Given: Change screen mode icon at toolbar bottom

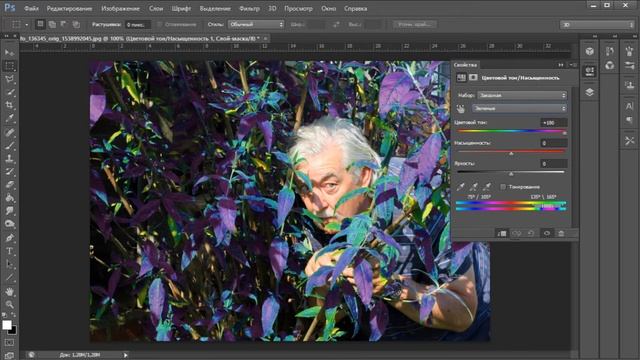Looking at the screenshot, I should point(9,356).
